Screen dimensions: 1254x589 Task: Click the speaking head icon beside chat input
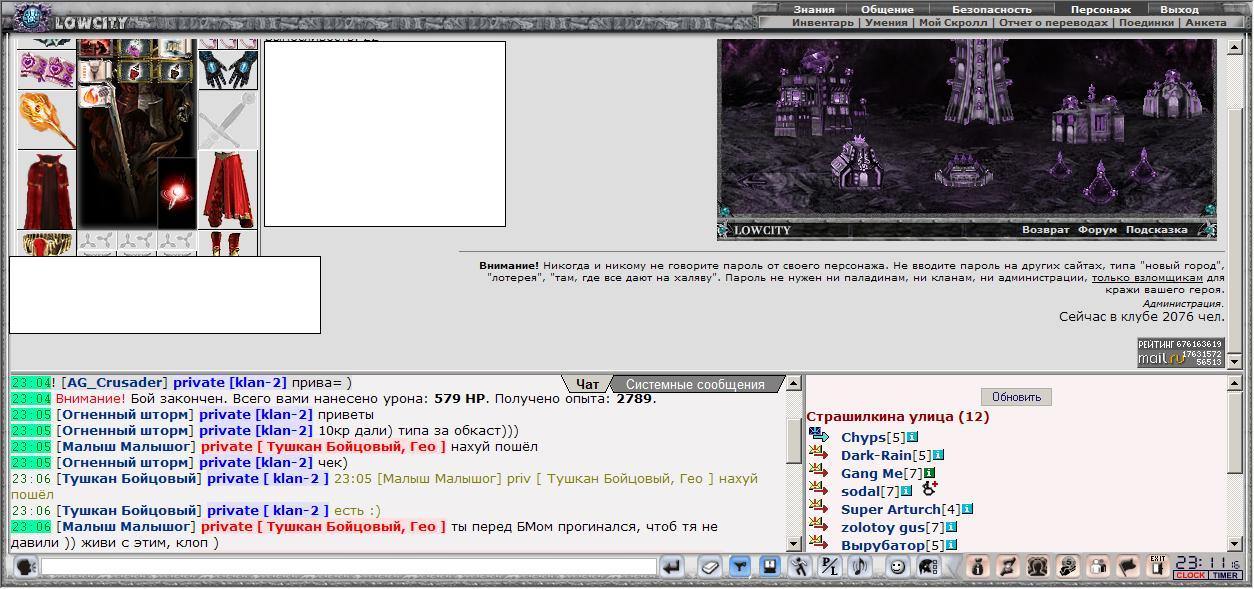(25, 567)
